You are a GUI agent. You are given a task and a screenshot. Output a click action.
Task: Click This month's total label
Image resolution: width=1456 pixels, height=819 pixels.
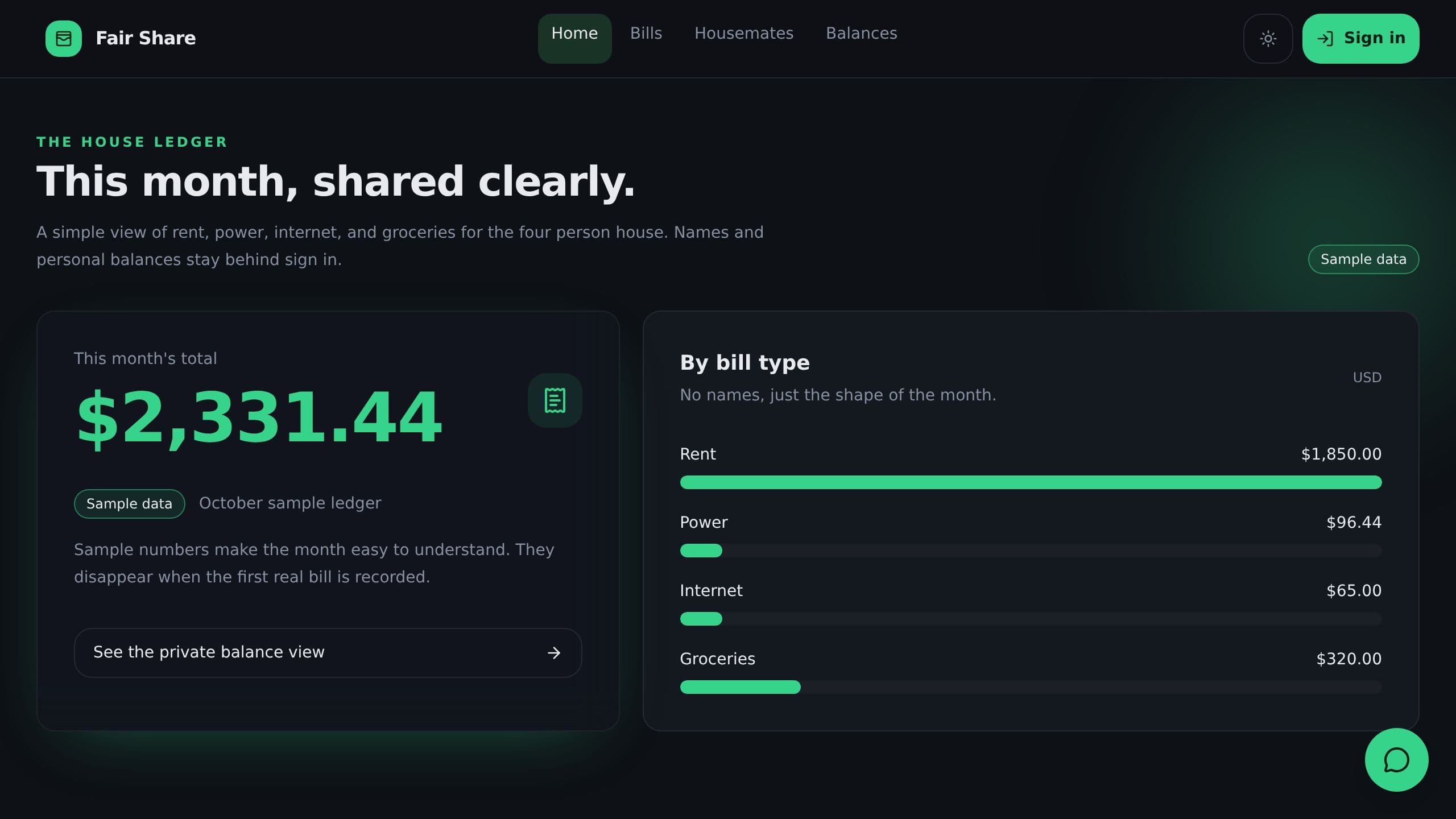tap(145, 358)
